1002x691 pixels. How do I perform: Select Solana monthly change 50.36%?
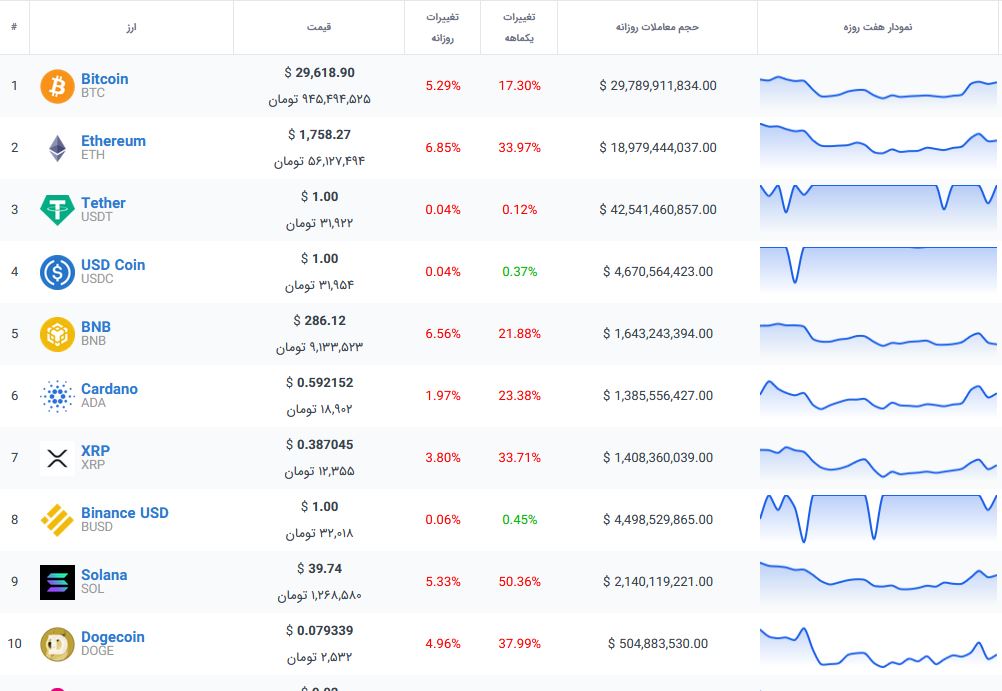coord(520,582)
